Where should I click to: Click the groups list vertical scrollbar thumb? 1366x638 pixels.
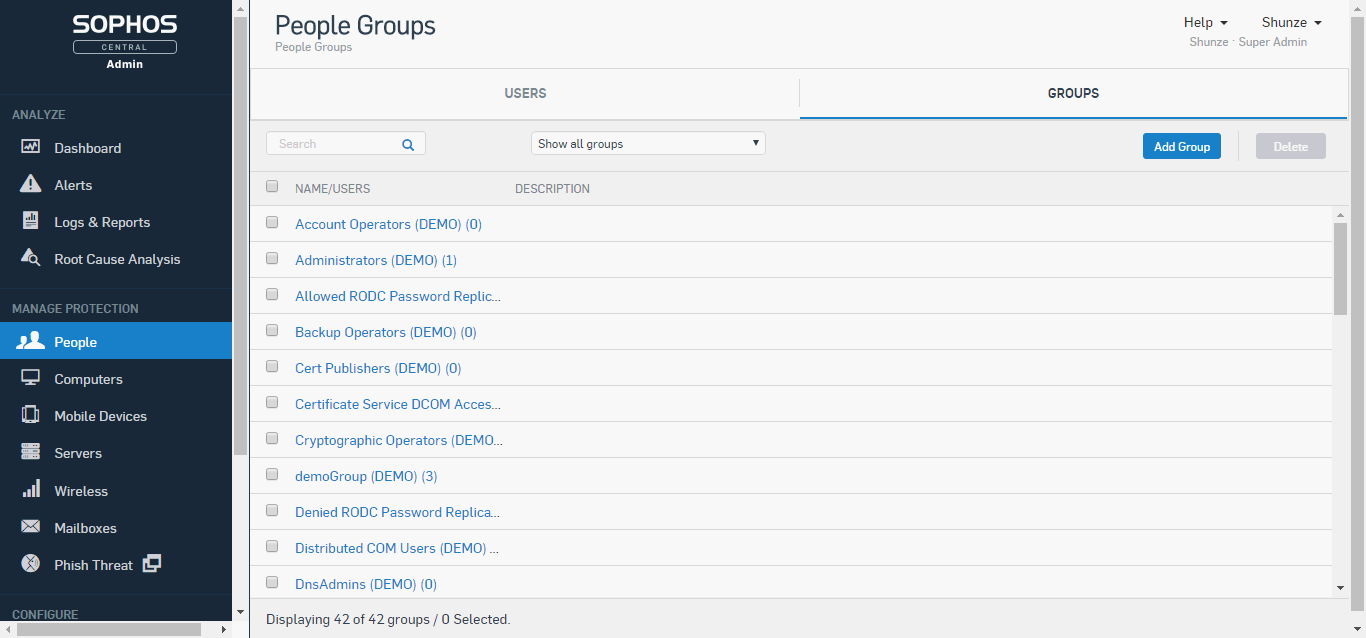coord(1340,268)
